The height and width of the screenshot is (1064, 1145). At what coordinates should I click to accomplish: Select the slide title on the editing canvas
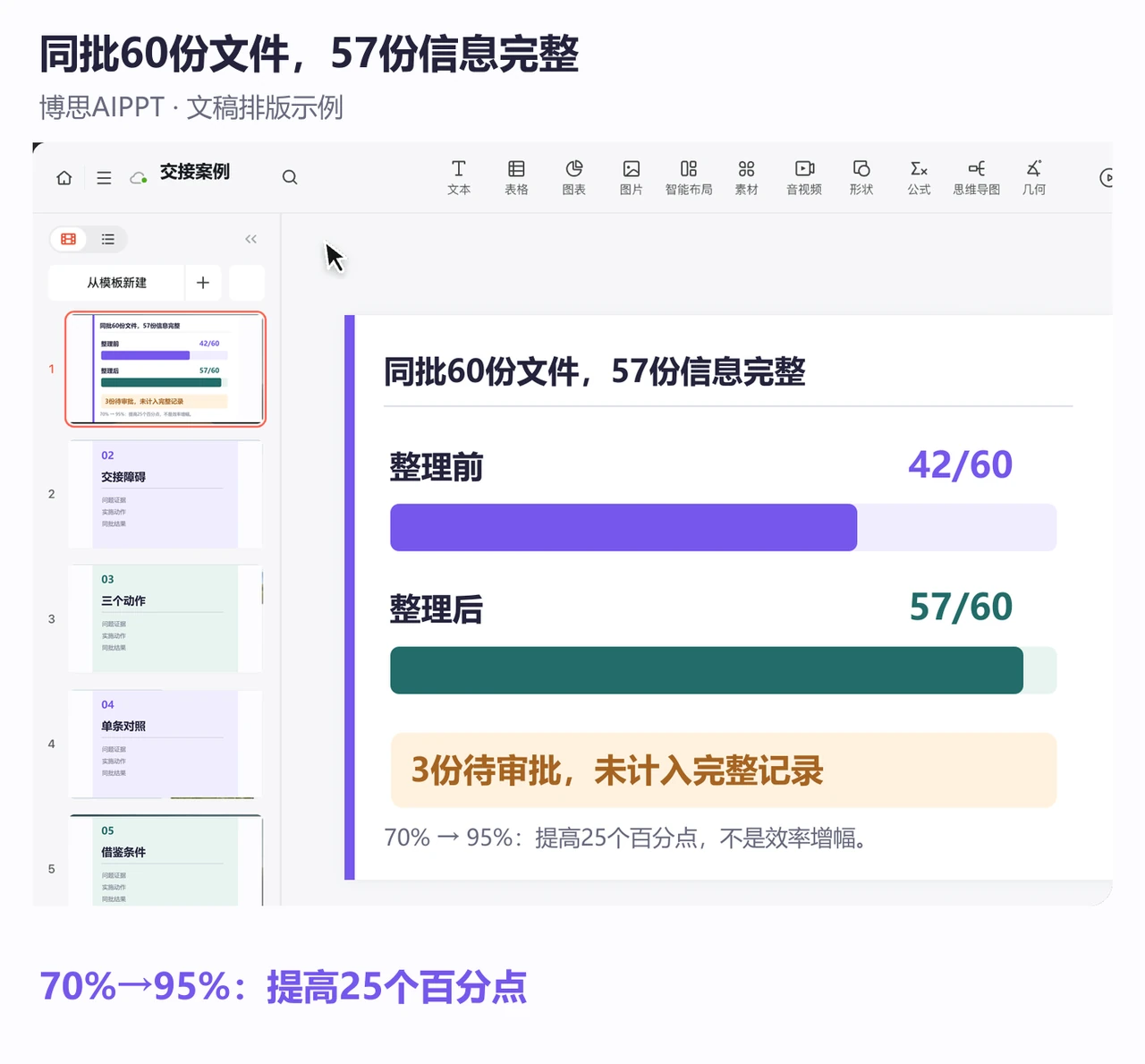tap(595, 371)
